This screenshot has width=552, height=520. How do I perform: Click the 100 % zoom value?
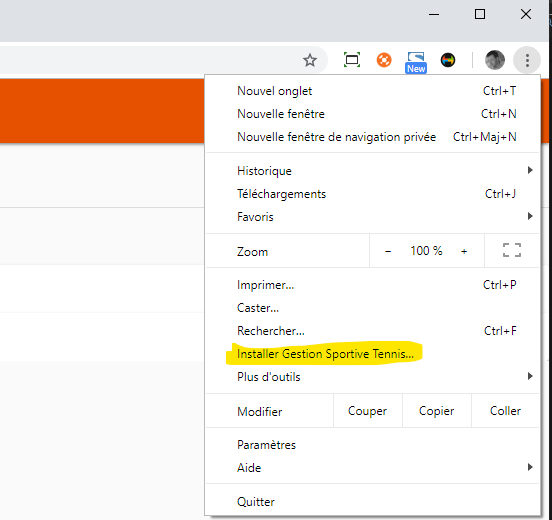pyautogui.click(x=426, y=251)
